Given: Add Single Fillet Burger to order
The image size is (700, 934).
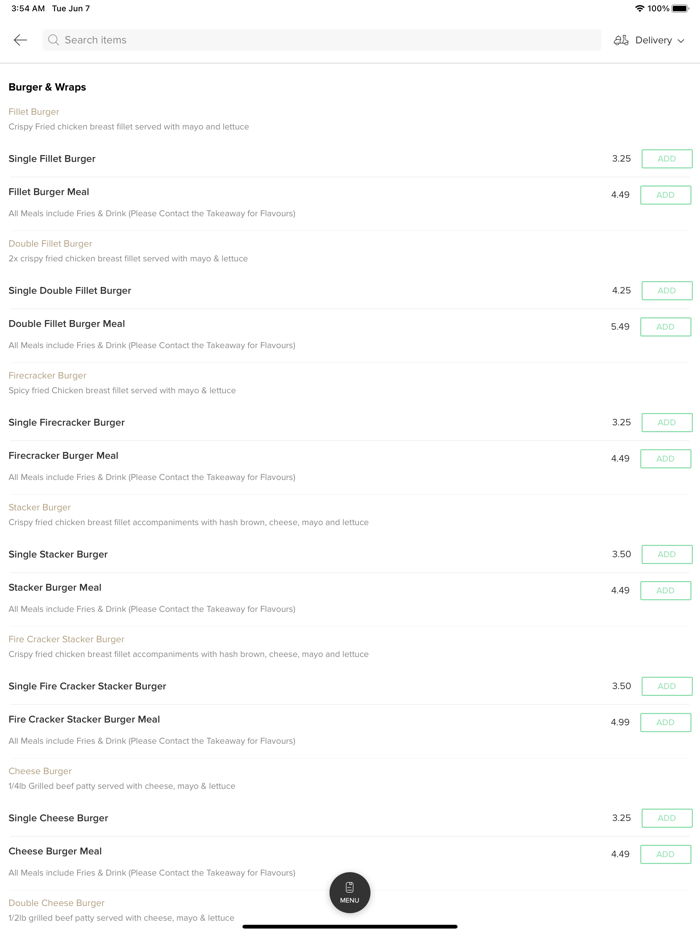Looking at the screenshot, I should click(x=666, y=159).
